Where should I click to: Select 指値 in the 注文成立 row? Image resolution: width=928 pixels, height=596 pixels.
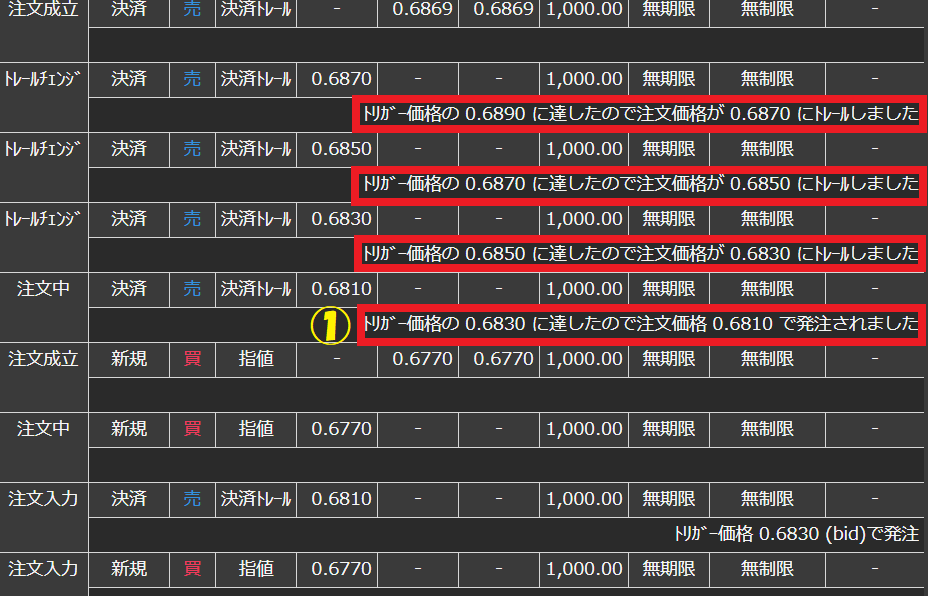tap(256, 359)
